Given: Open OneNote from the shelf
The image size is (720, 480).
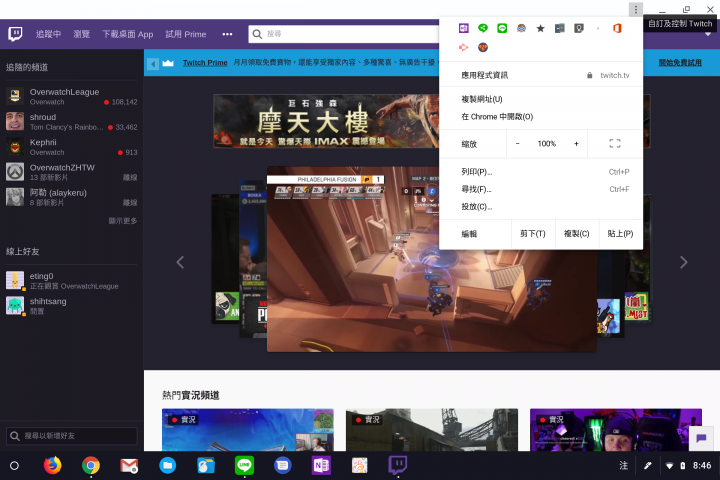Looking at the screenshot, I should [x=321, y=465].
